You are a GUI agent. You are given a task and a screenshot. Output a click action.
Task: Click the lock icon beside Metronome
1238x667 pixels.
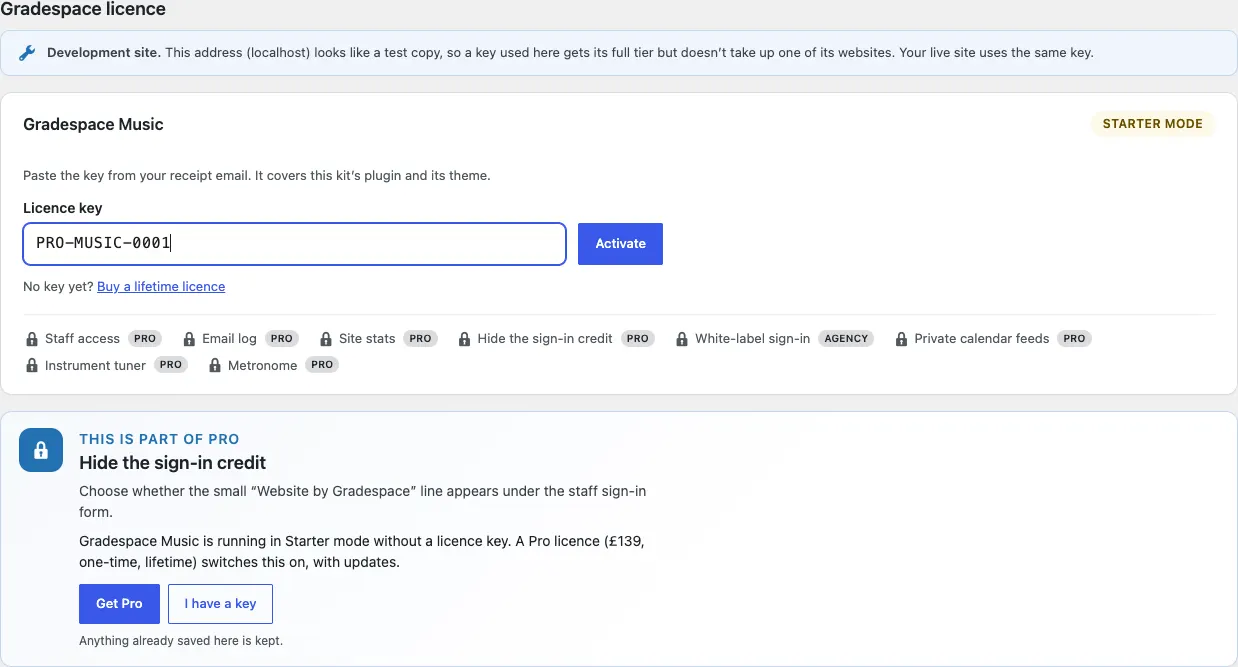click(215, 366)
